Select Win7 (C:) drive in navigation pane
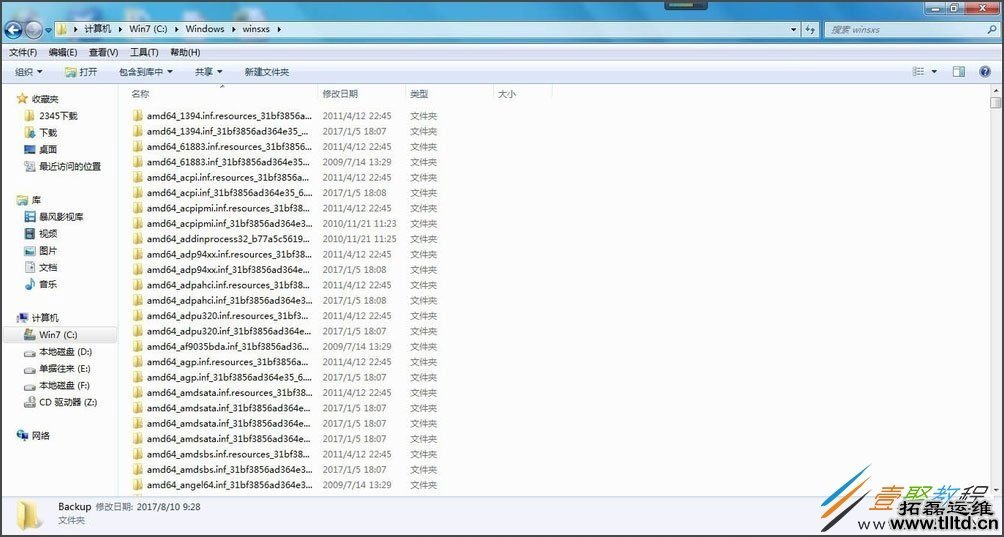Viewport: 1004px width, 537px height. point(58,335)
